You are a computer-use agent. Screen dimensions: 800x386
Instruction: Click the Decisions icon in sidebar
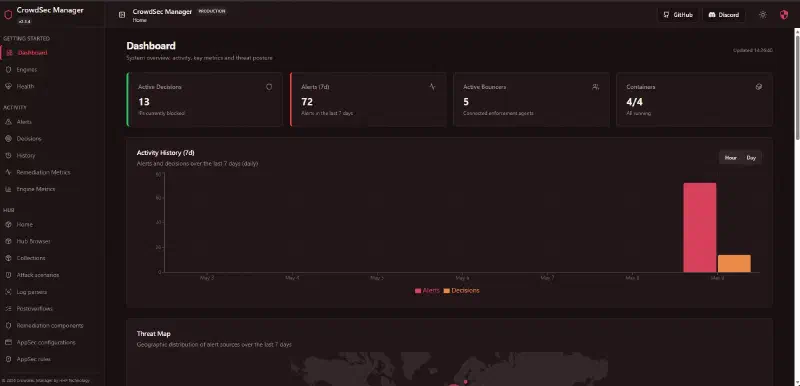point(8,139)
